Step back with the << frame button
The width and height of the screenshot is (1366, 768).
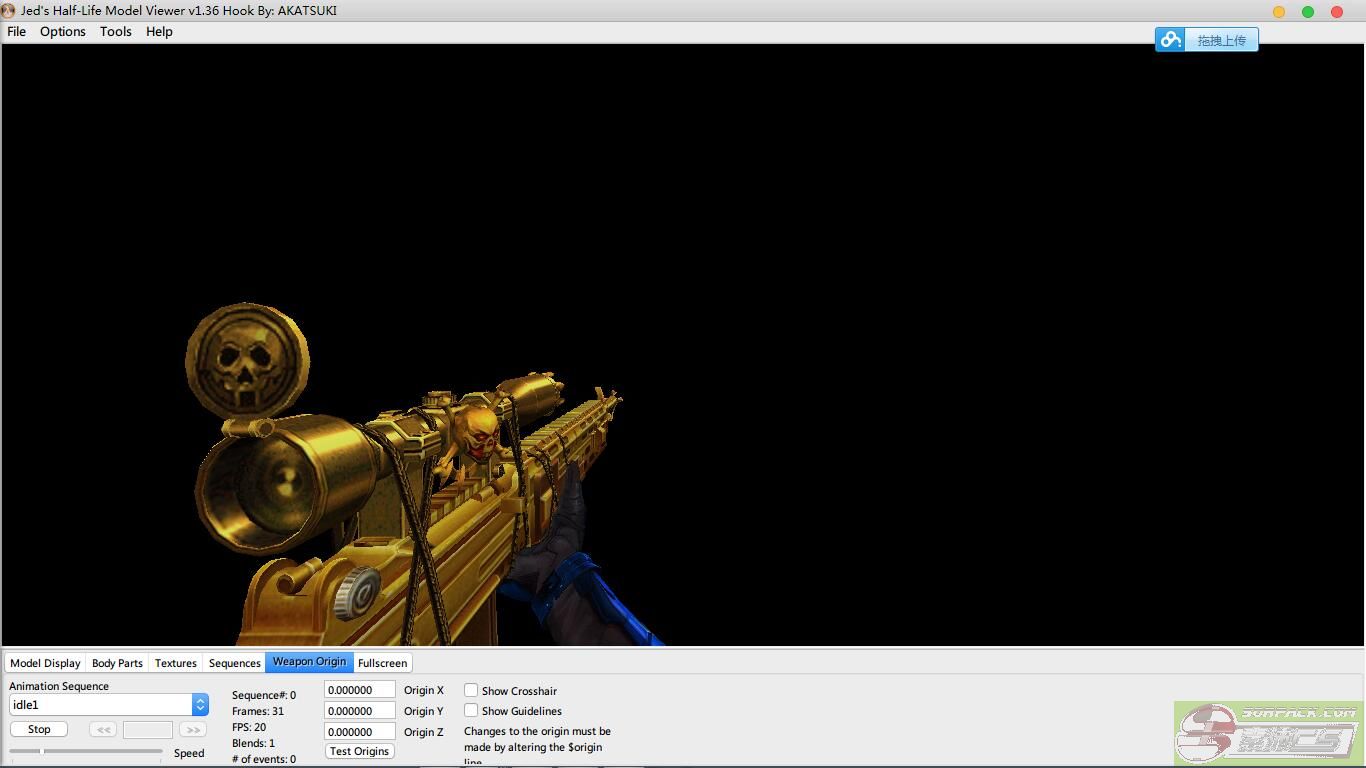[x=102, y=730]
